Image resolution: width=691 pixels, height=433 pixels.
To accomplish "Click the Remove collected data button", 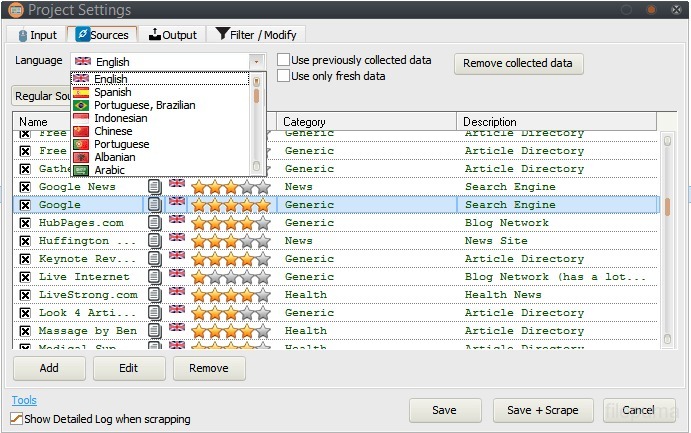I will pyautogui.click(x=518, y=63).
